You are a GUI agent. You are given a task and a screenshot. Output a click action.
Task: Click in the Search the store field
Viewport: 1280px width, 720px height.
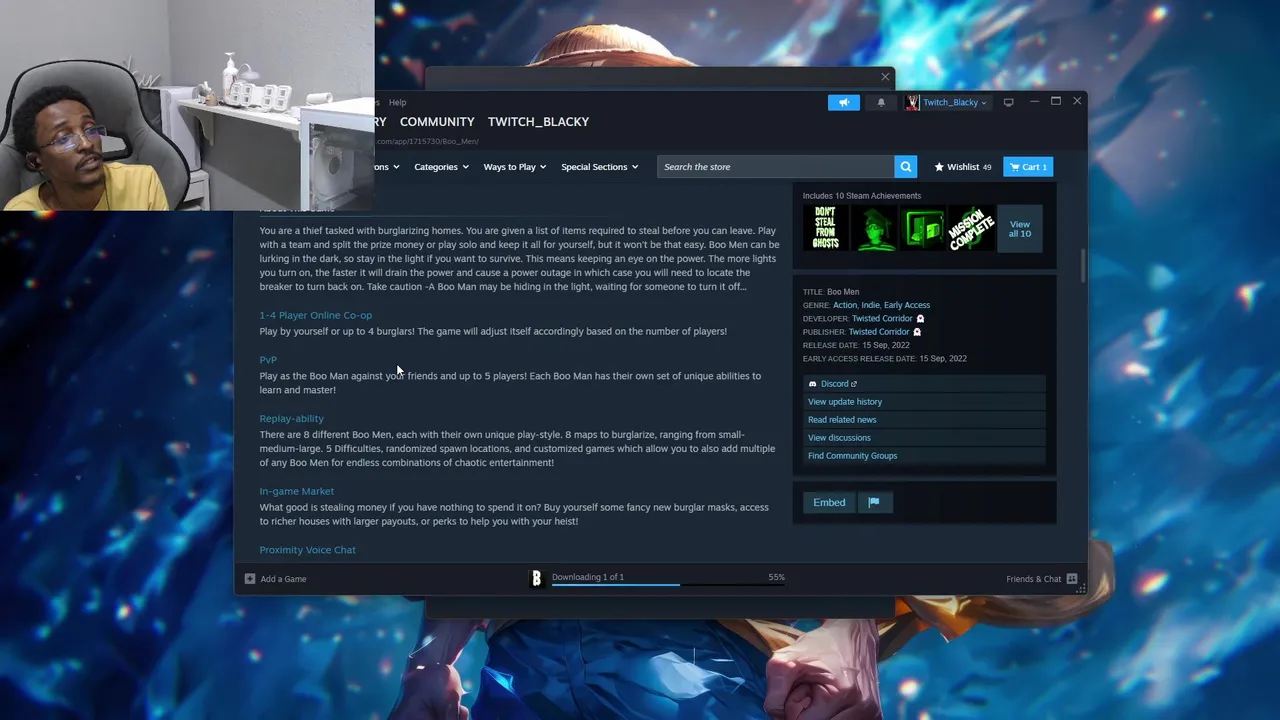click(776, 167)
